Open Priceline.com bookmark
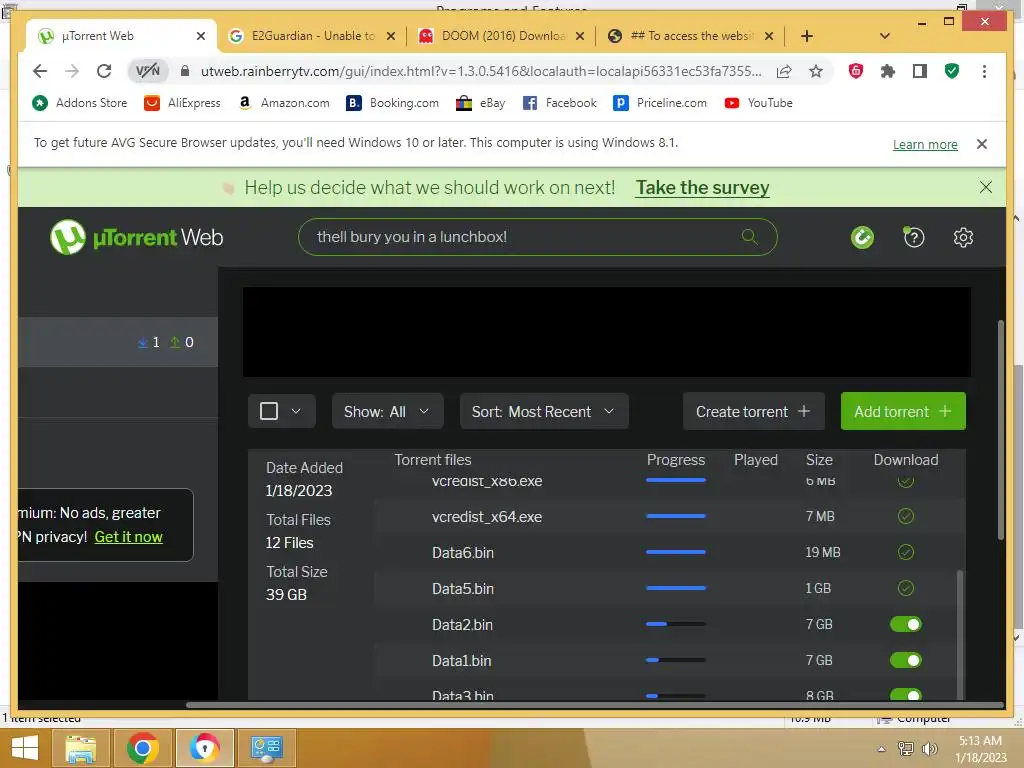This screenshot has height=768, width=1024. [x=660, y=103]
